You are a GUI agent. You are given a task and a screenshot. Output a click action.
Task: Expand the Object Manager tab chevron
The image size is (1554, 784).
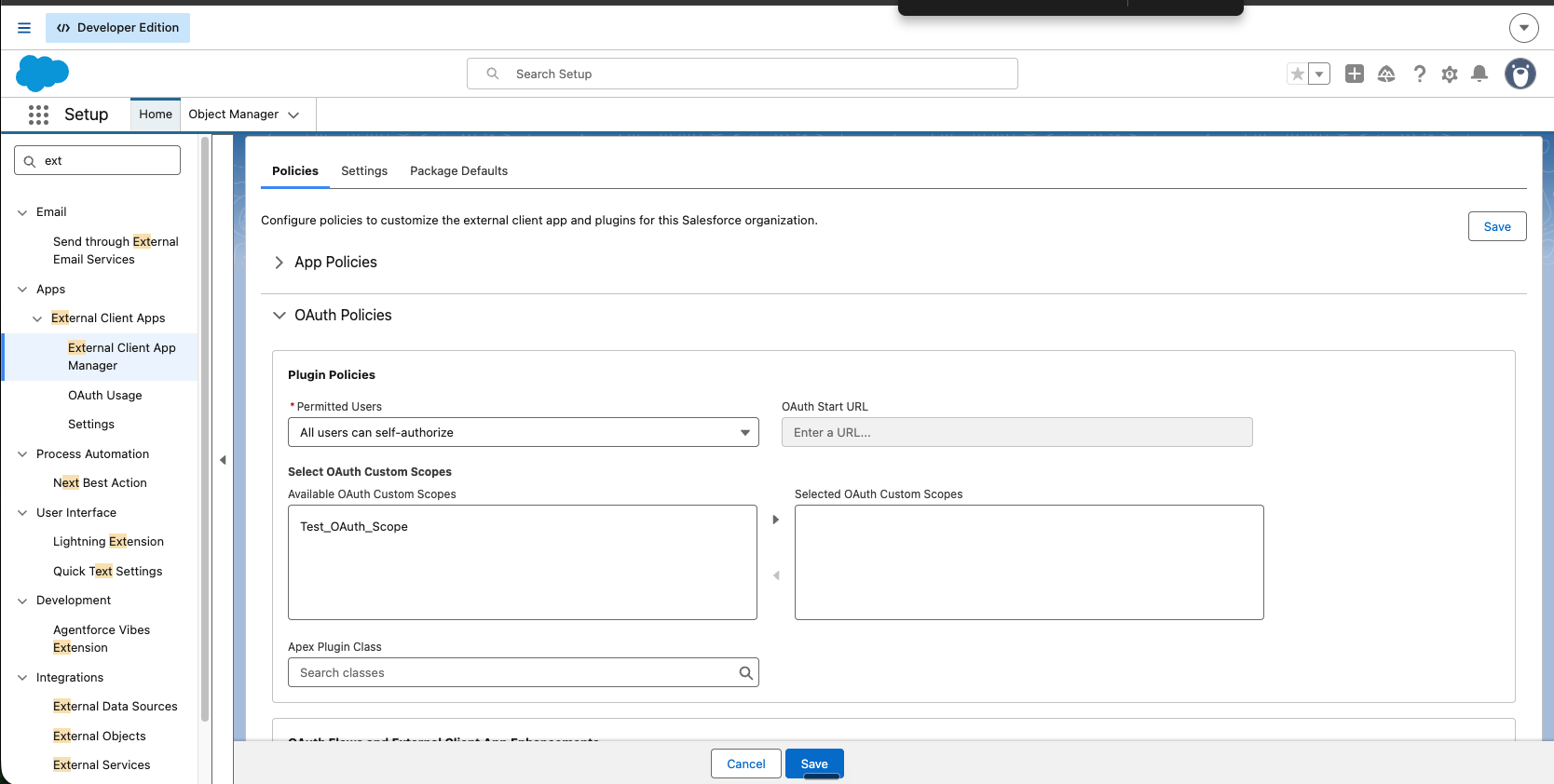(x=293, y=115)
